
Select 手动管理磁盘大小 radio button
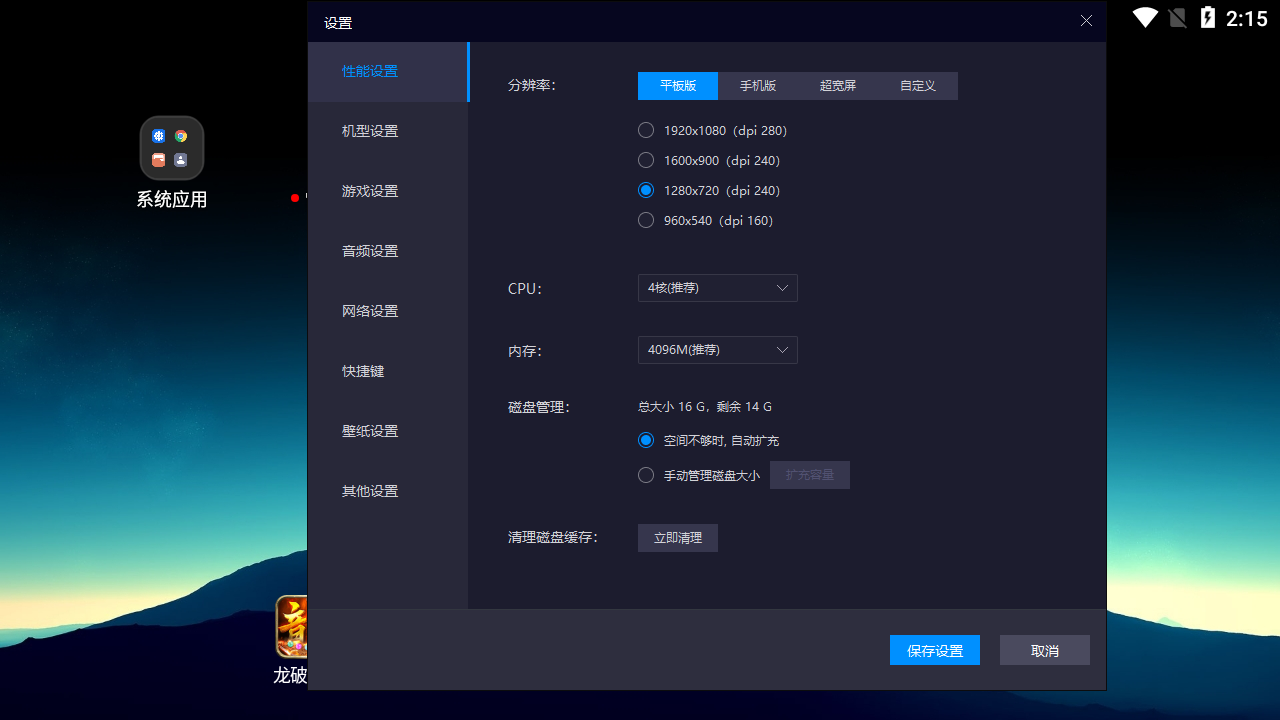click(646, 475)
